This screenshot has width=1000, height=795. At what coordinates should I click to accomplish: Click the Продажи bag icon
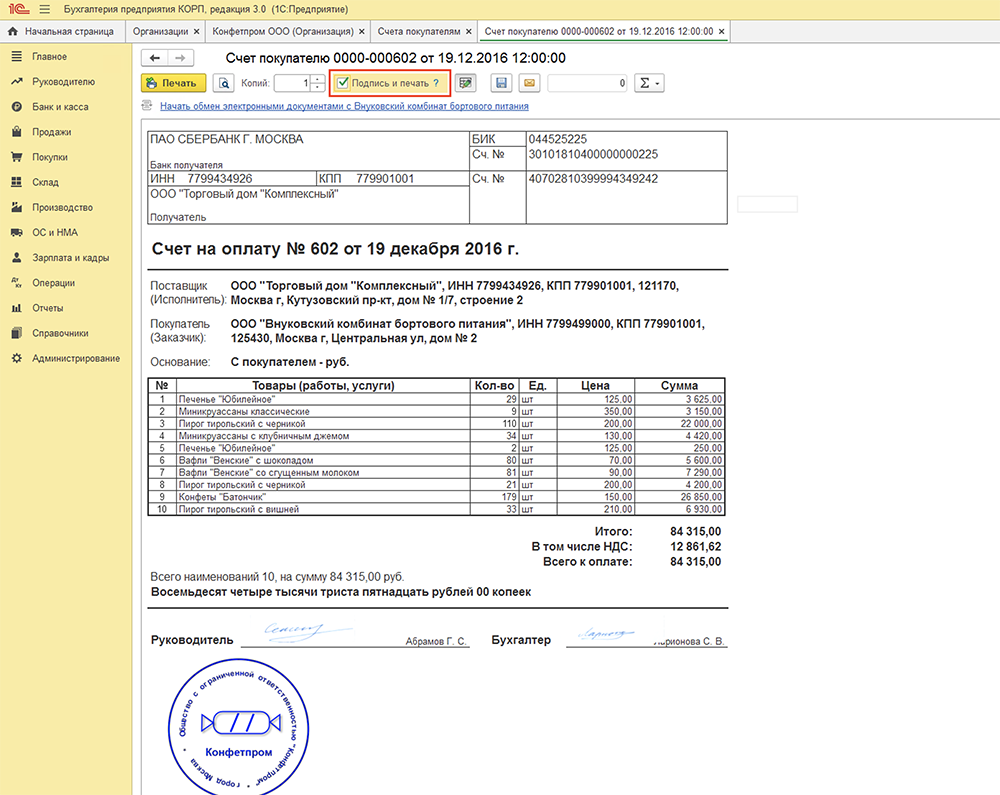pos(17,132)
